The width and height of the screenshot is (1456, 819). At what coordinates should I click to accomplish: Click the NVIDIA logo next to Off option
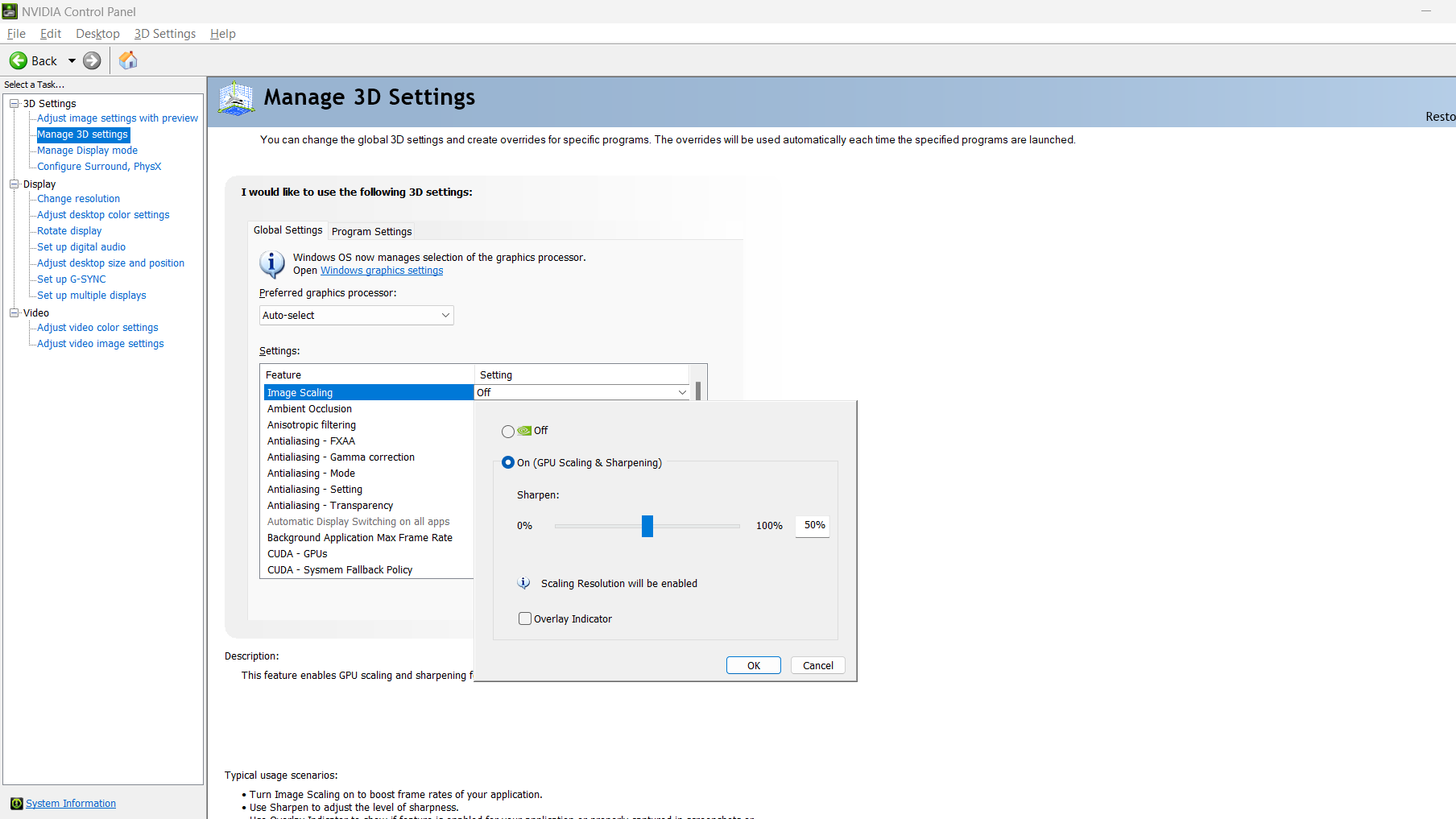(524, 431)
